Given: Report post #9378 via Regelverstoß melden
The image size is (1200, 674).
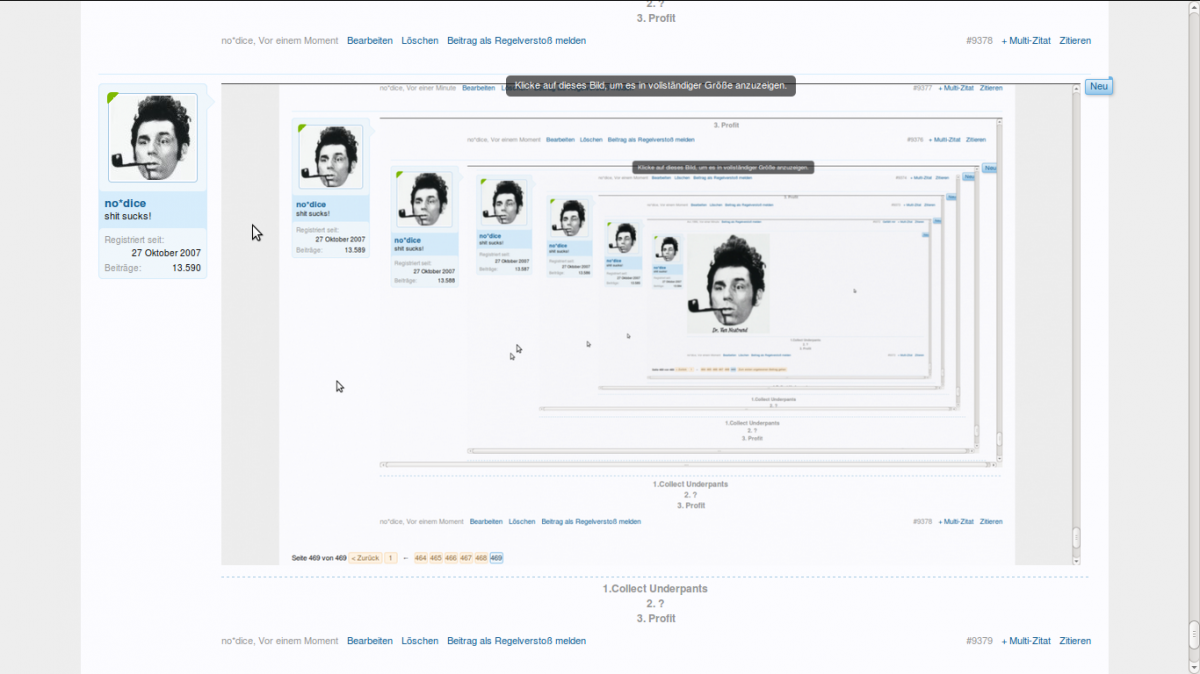Looking at the screenshot, I should (x=516, y=41).
